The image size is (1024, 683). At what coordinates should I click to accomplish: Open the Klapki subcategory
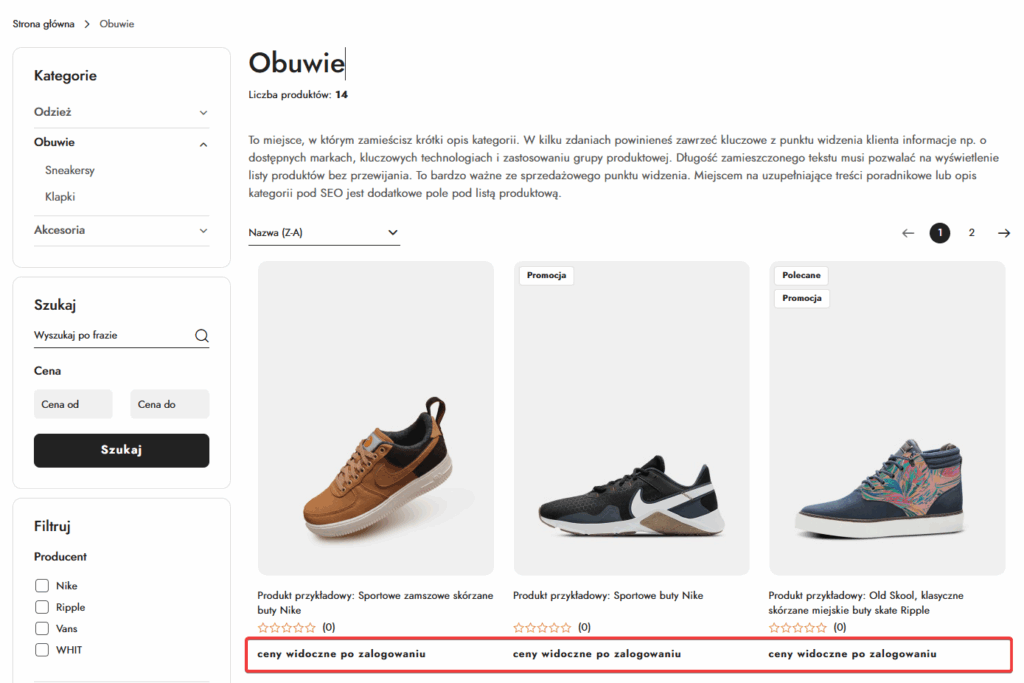(x=60, y=197)
